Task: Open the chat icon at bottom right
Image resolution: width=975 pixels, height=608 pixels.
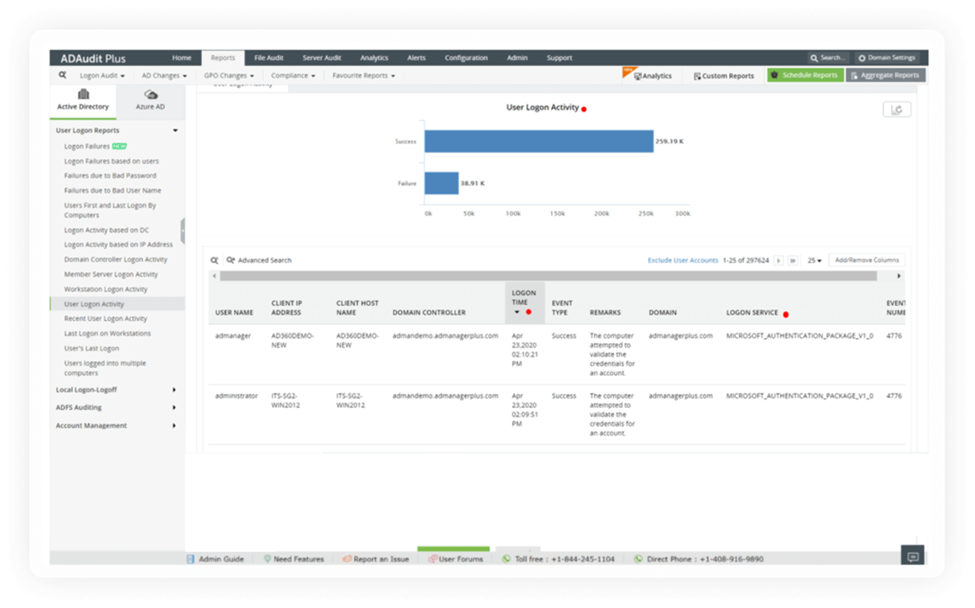Action: coord(912,556)
